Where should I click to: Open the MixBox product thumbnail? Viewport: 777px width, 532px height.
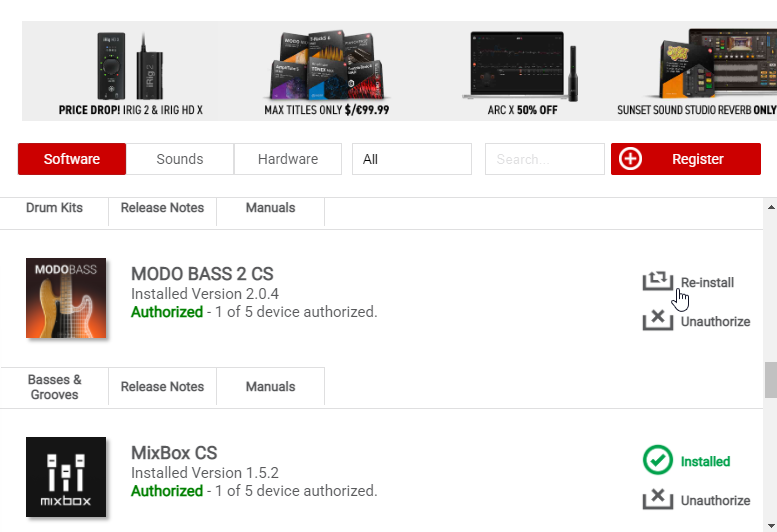pyautogui.click(x=66, y=477)
